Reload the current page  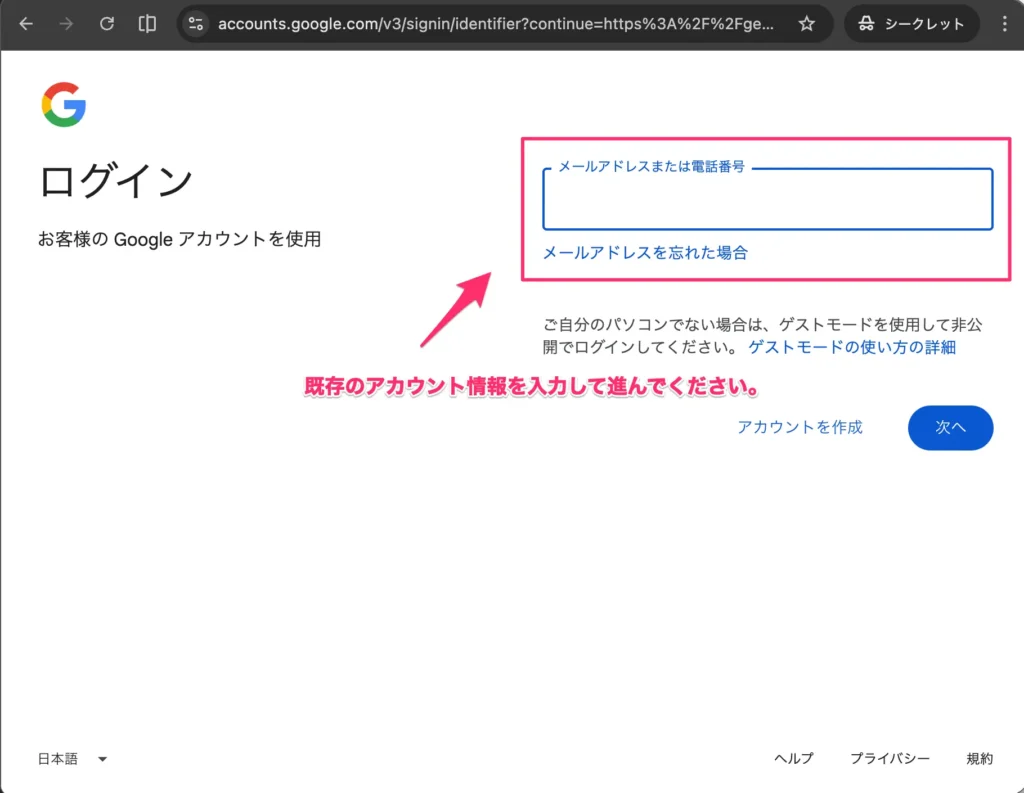pos(106,24)
